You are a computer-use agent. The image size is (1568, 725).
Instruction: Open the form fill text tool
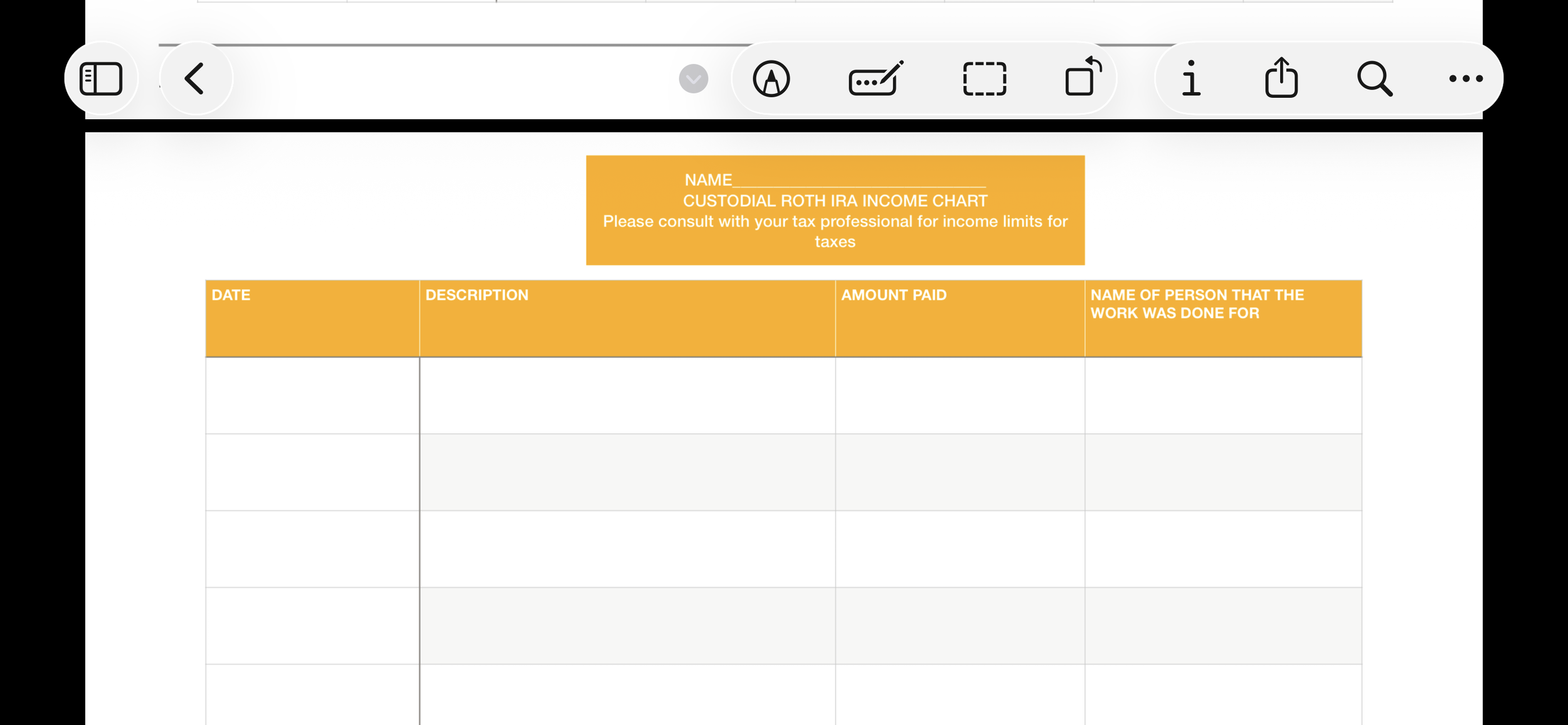pyautogui.click(x=876, y=79)
